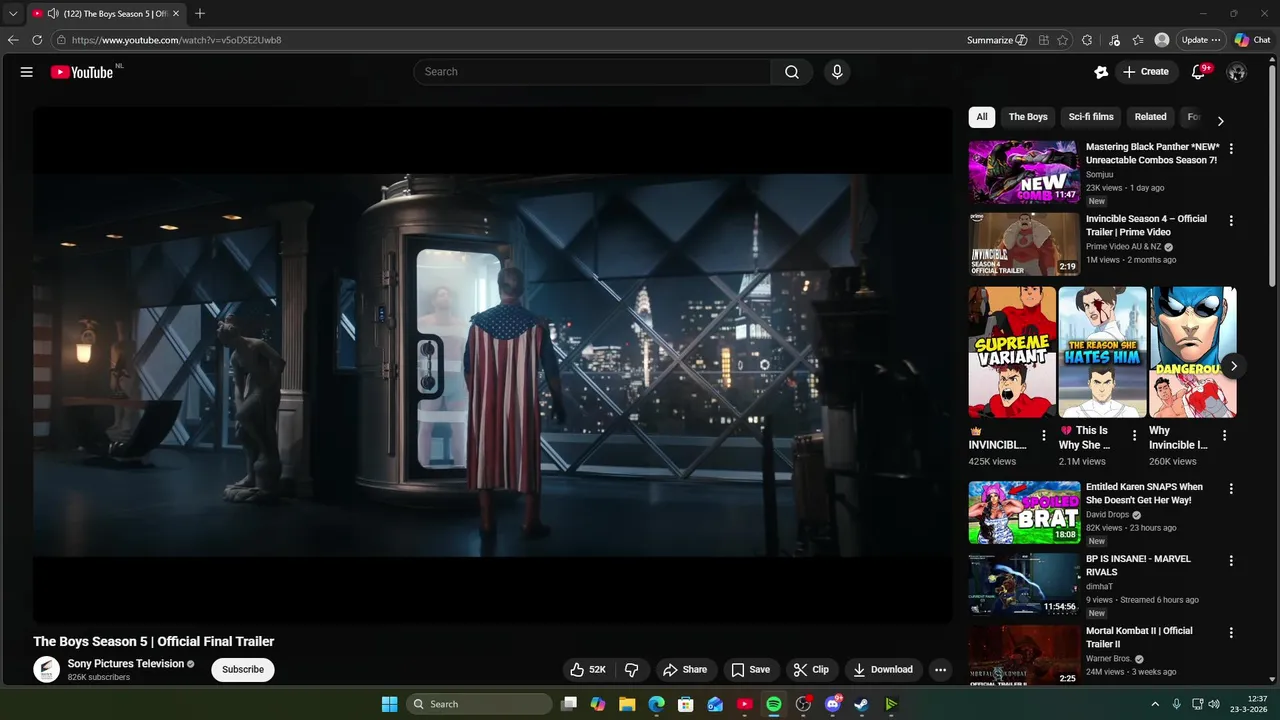Subscribe to Sony Pictures Television
This screenshot has width=1280, height=720.
point(243,670)
